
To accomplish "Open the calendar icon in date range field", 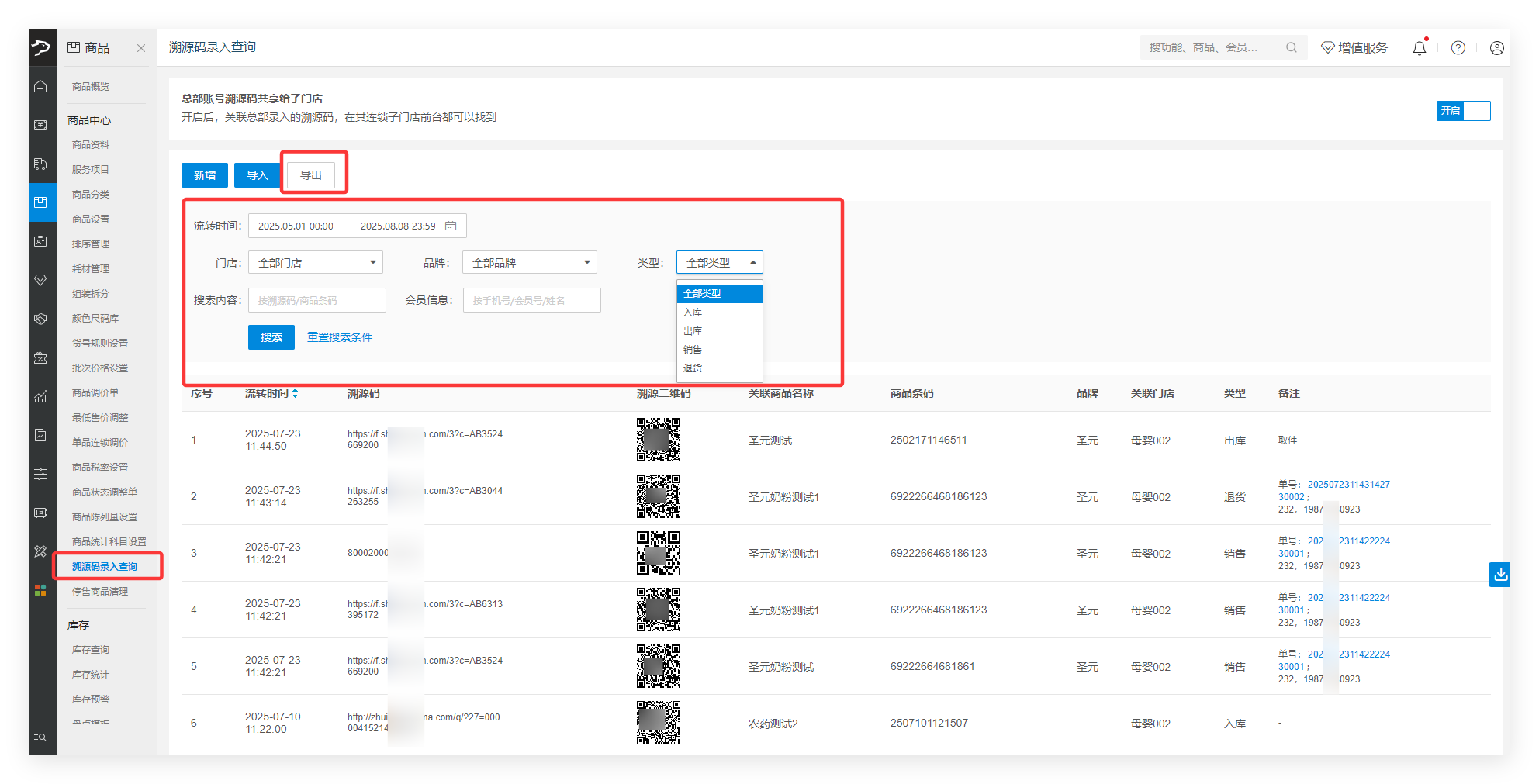I will pos(451,226).
